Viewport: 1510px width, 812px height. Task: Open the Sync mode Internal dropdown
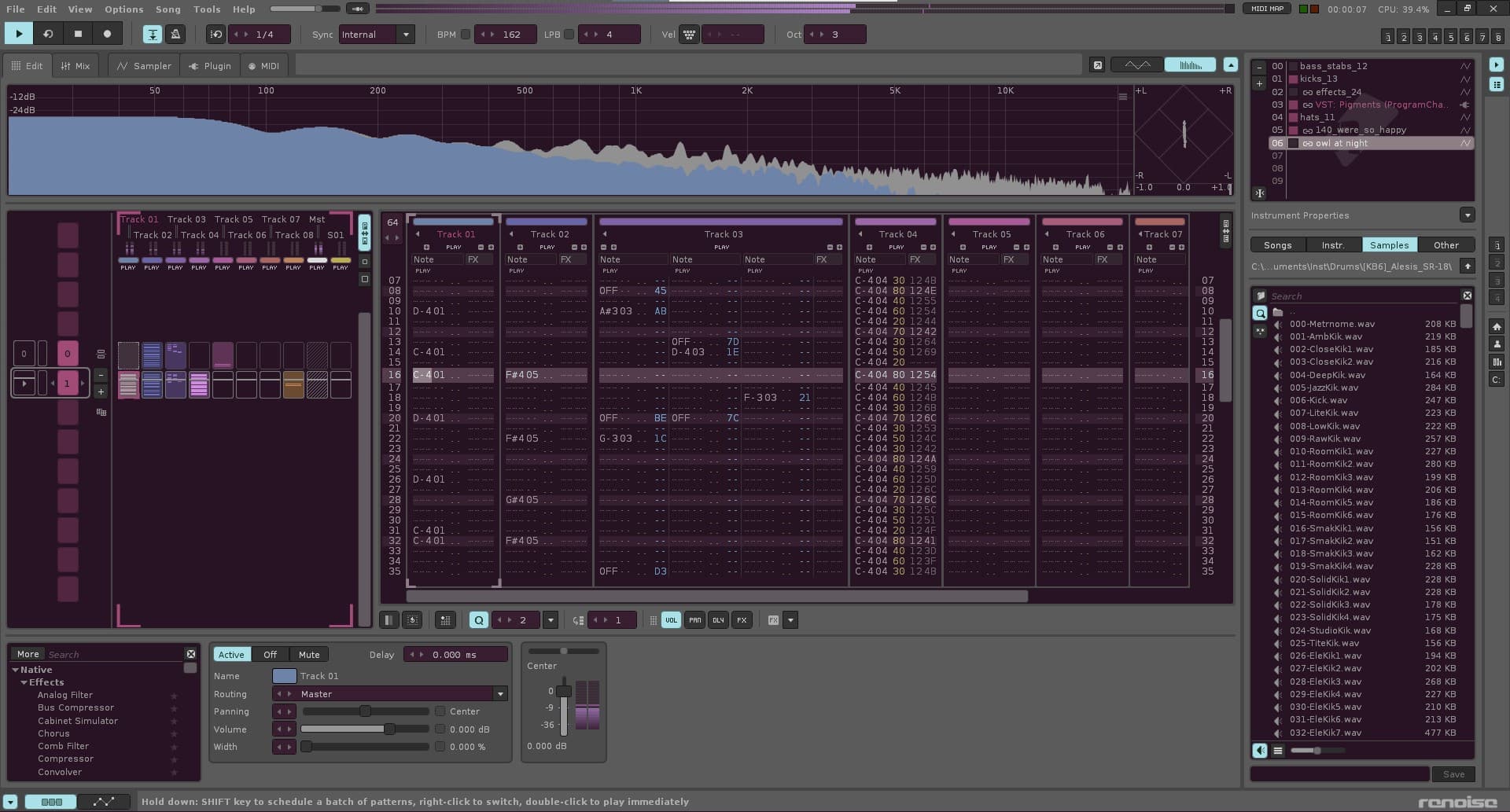tap(377, 35)
